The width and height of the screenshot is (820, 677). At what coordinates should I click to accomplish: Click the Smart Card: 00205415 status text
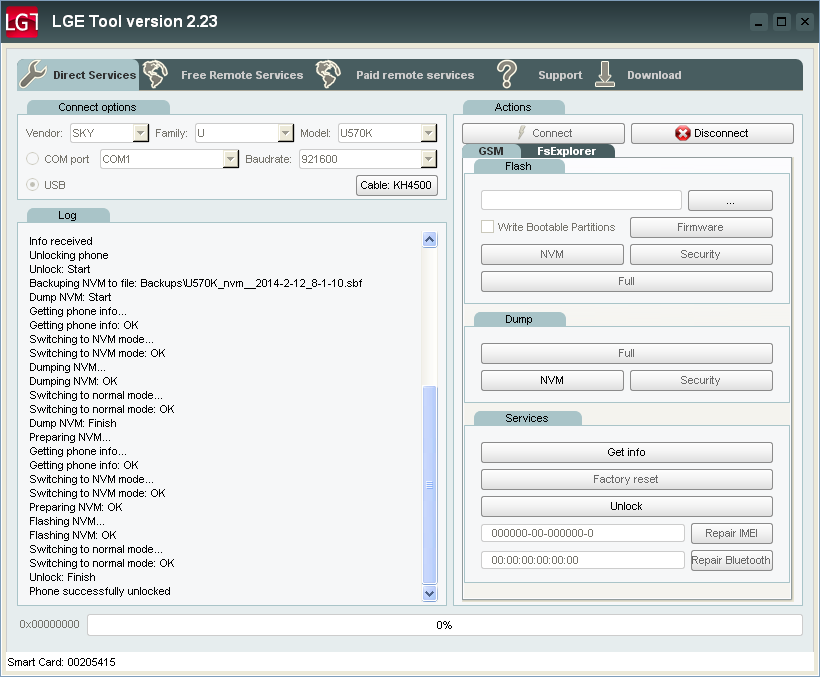61,662
